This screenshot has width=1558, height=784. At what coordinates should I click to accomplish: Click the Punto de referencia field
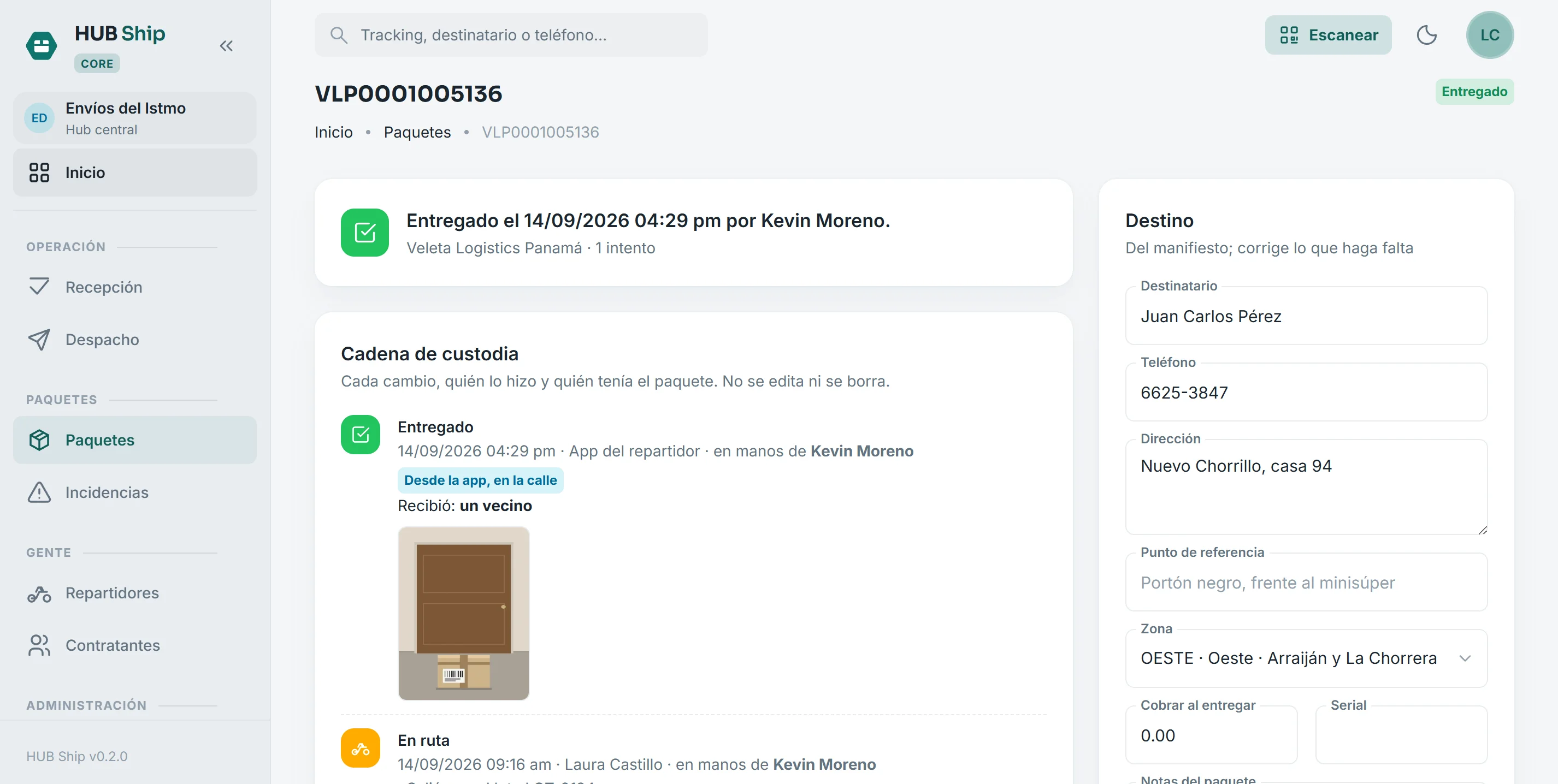coord(1306,581)
